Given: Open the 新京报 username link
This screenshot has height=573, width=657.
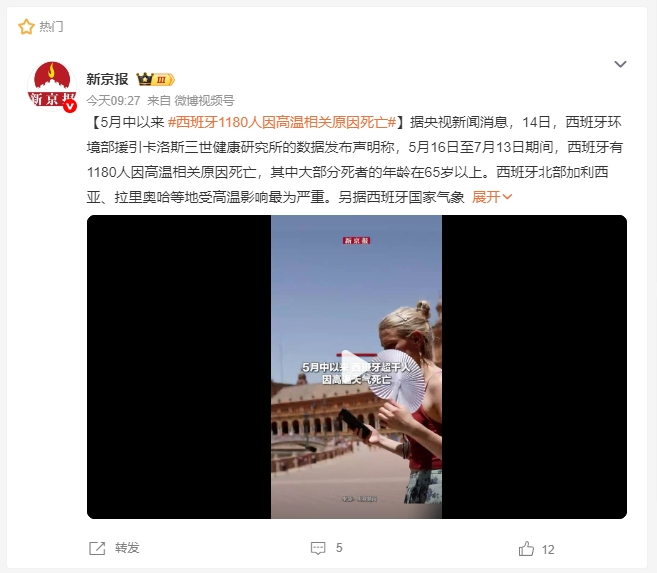Looking at the screenshot, I should tap(107, 79).
